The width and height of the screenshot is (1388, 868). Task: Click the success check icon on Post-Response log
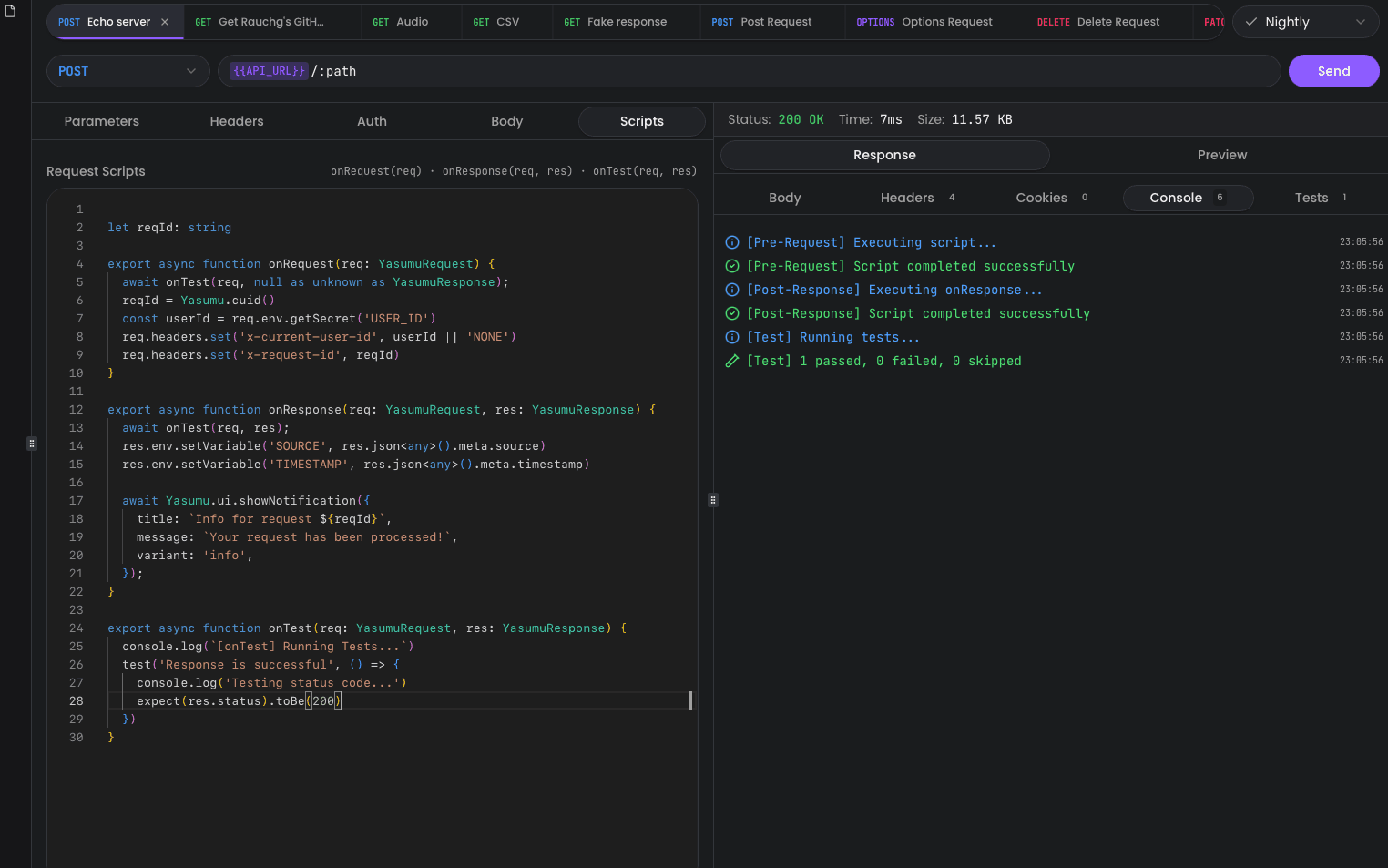pos(732,313)
